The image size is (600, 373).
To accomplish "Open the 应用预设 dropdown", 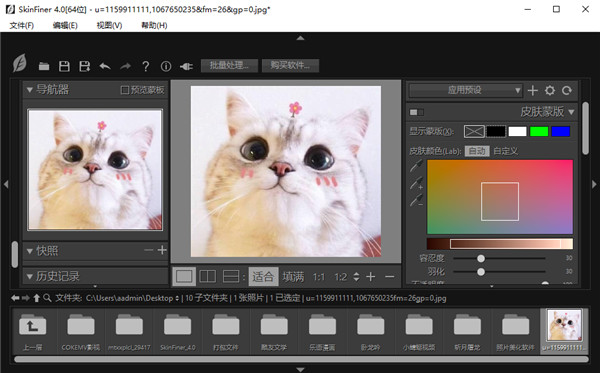I will (x=465, y=90).
